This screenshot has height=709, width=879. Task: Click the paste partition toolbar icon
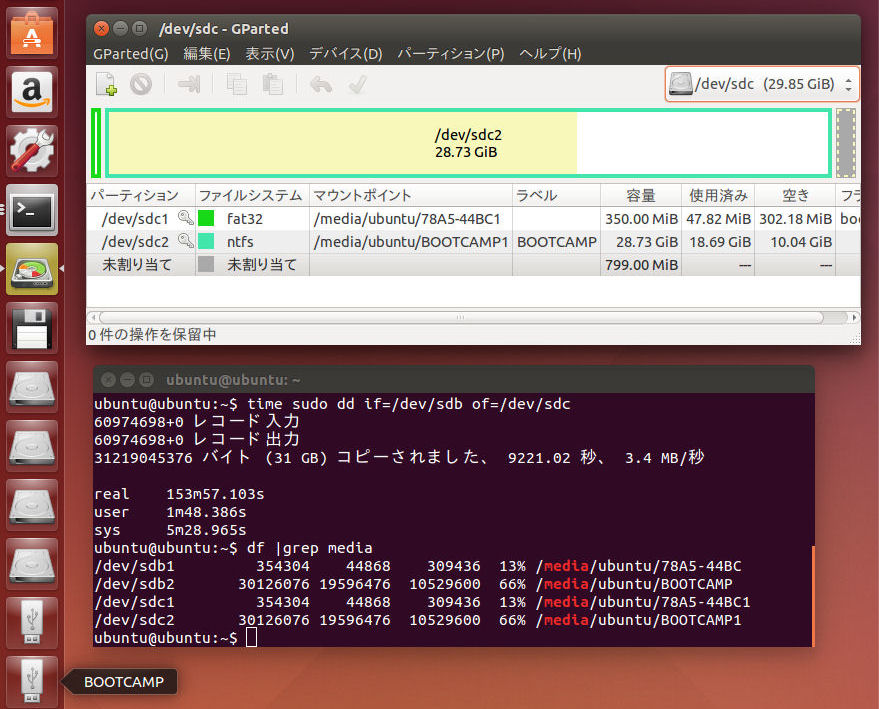coord(272,84)
